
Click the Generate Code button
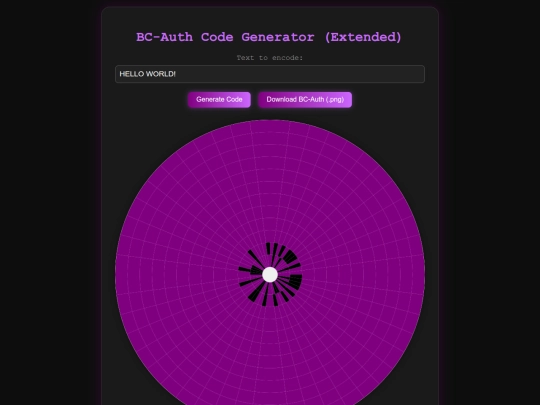219,100
